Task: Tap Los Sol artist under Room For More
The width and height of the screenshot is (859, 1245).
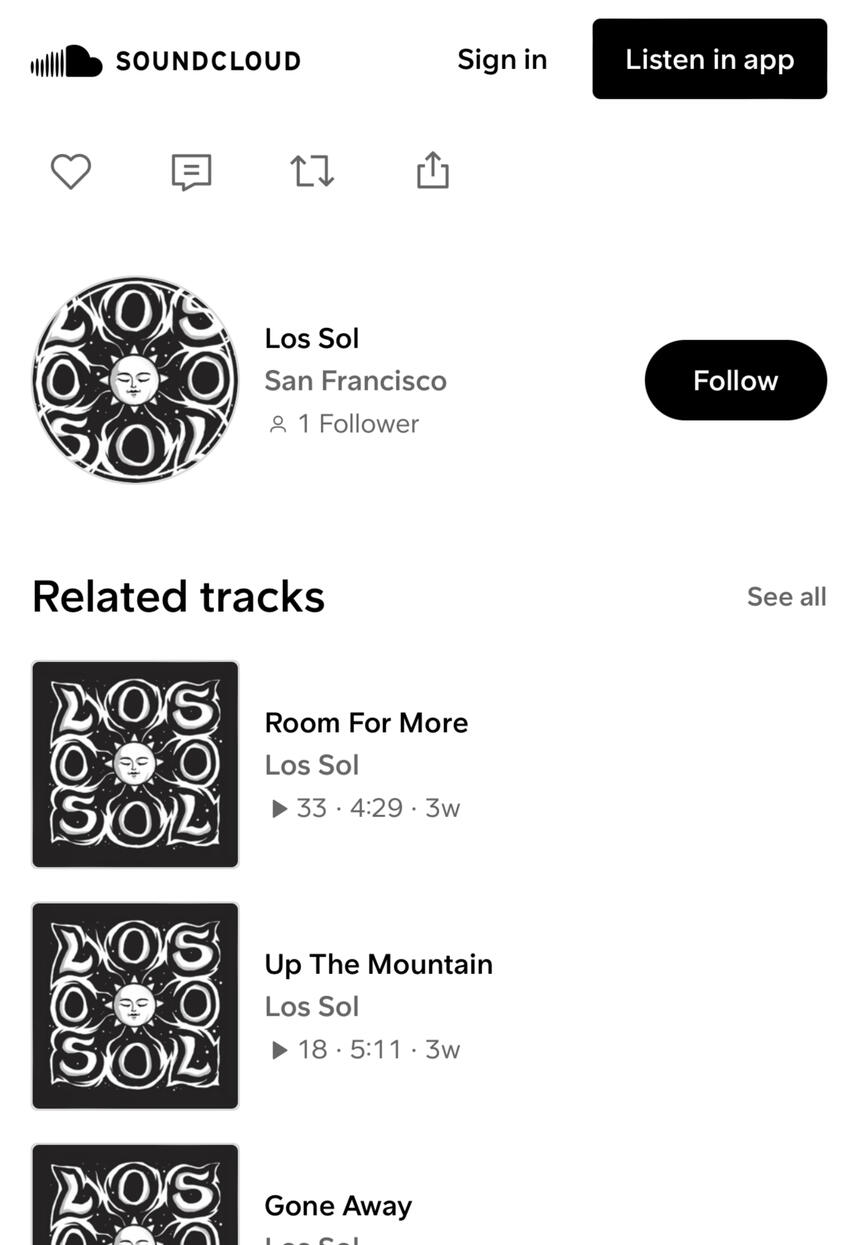Action: click(x=311, y=765)
